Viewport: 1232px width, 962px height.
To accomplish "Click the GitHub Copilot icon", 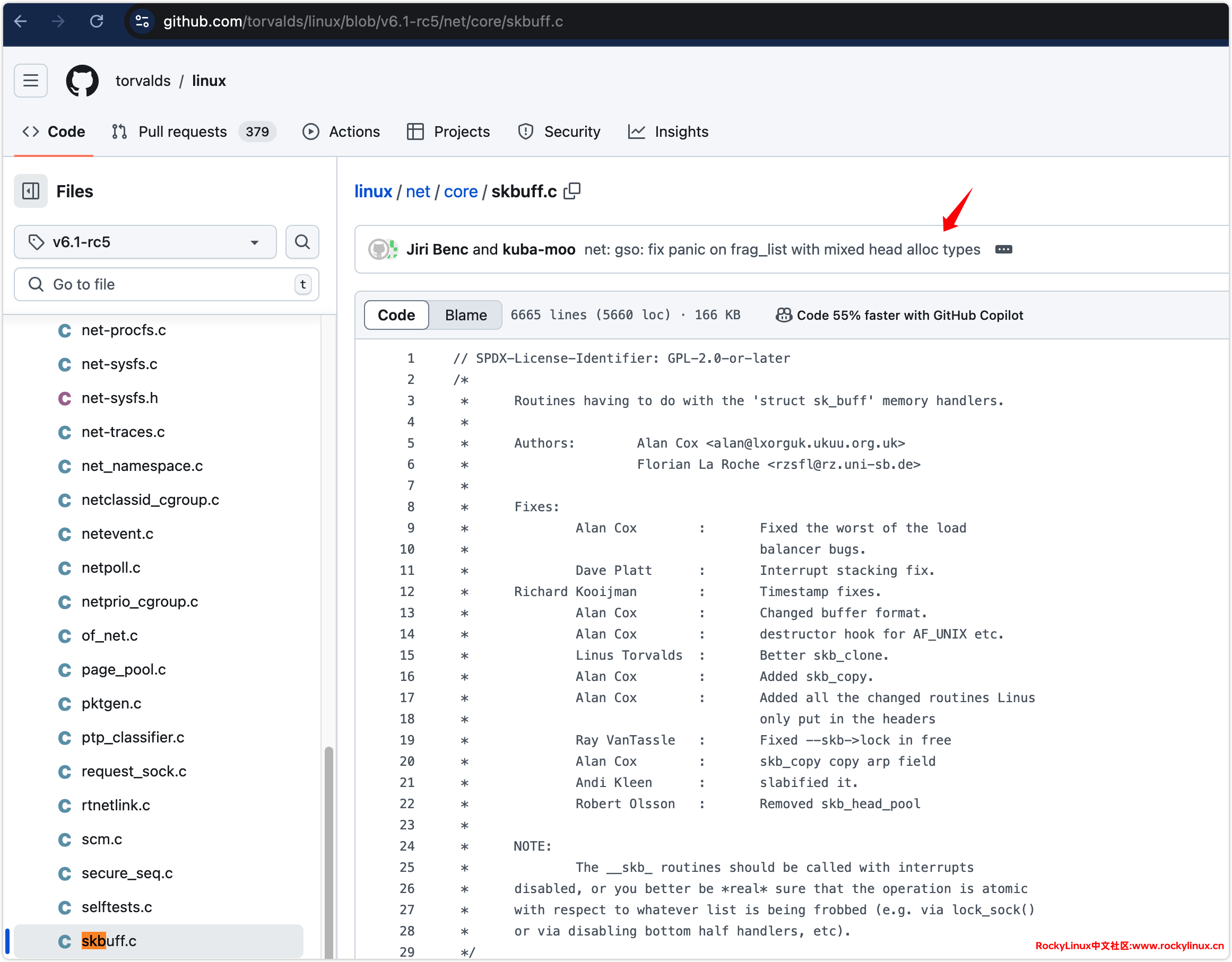I will 783,315.
